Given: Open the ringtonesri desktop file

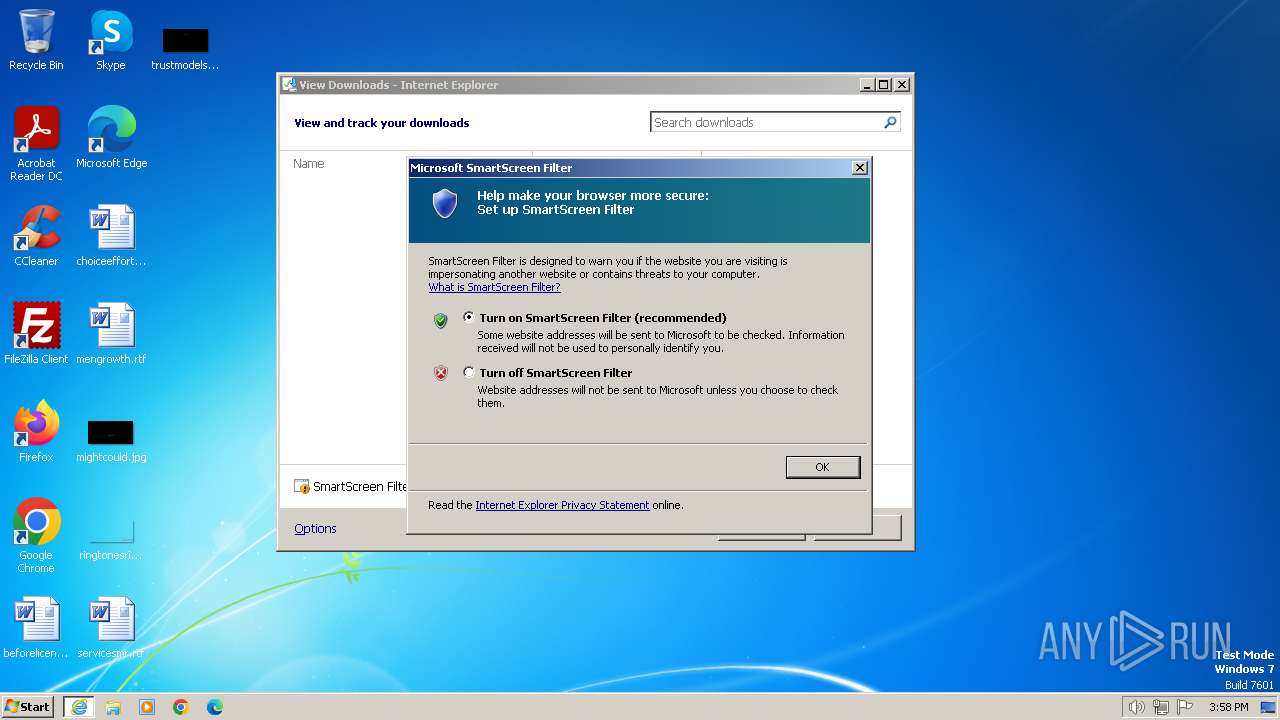Looking at the screenshot, I should coord(111,538).
